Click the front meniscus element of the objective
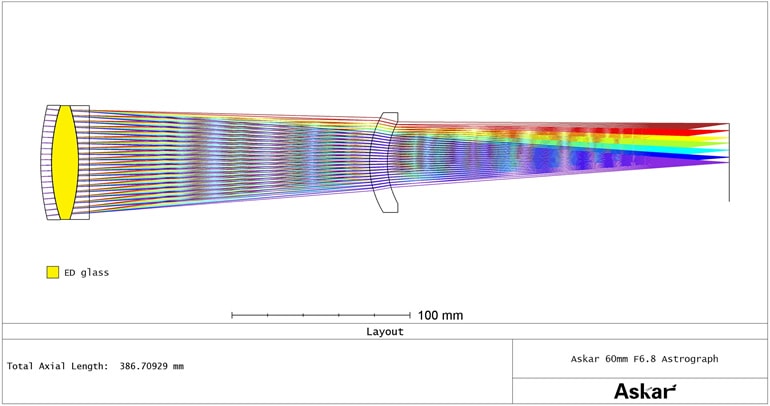Image resolution: width=770 pixels, height=406 pixels. [47, 162]
